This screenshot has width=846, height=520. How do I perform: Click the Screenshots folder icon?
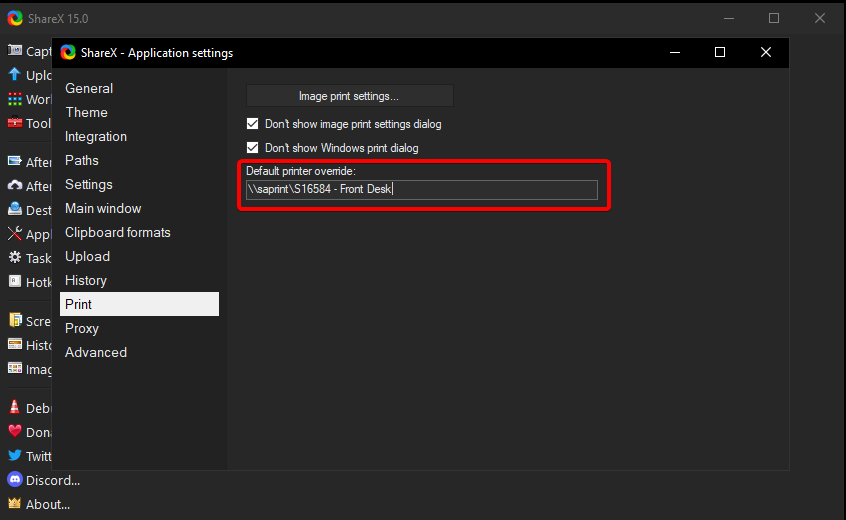pyautogui.click(x=15, y=320)
